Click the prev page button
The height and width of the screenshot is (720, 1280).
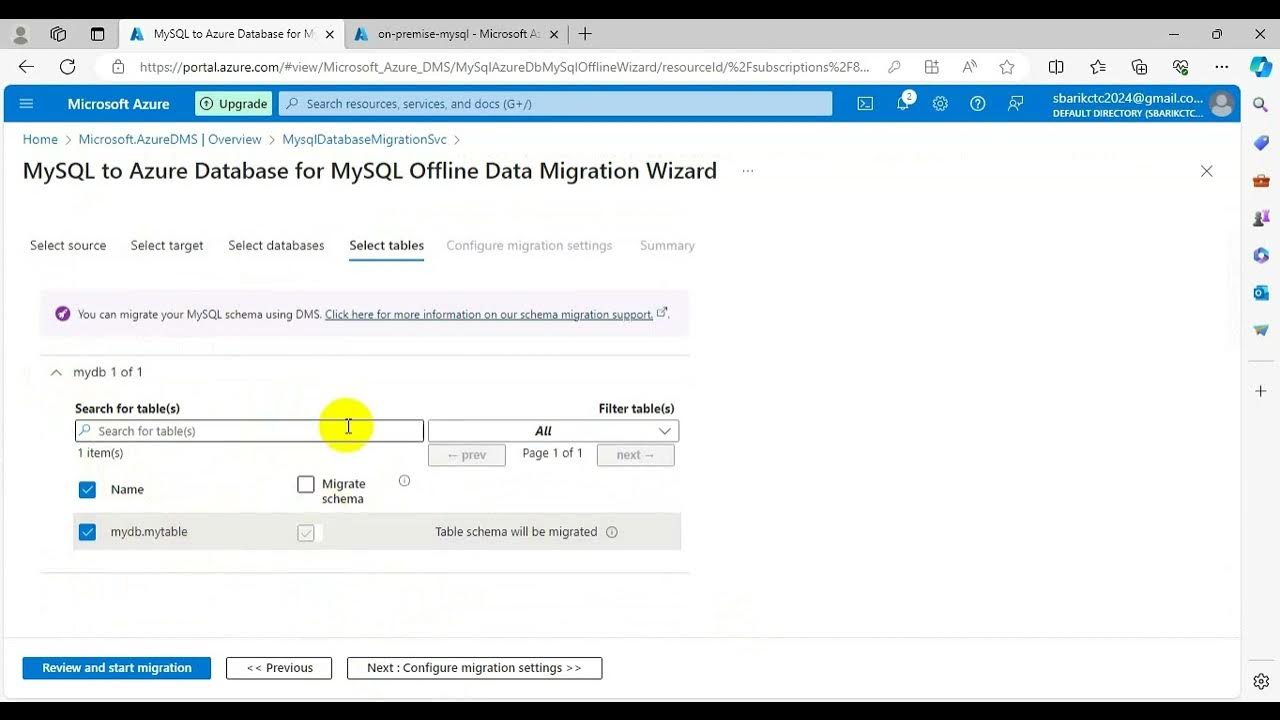467,455
